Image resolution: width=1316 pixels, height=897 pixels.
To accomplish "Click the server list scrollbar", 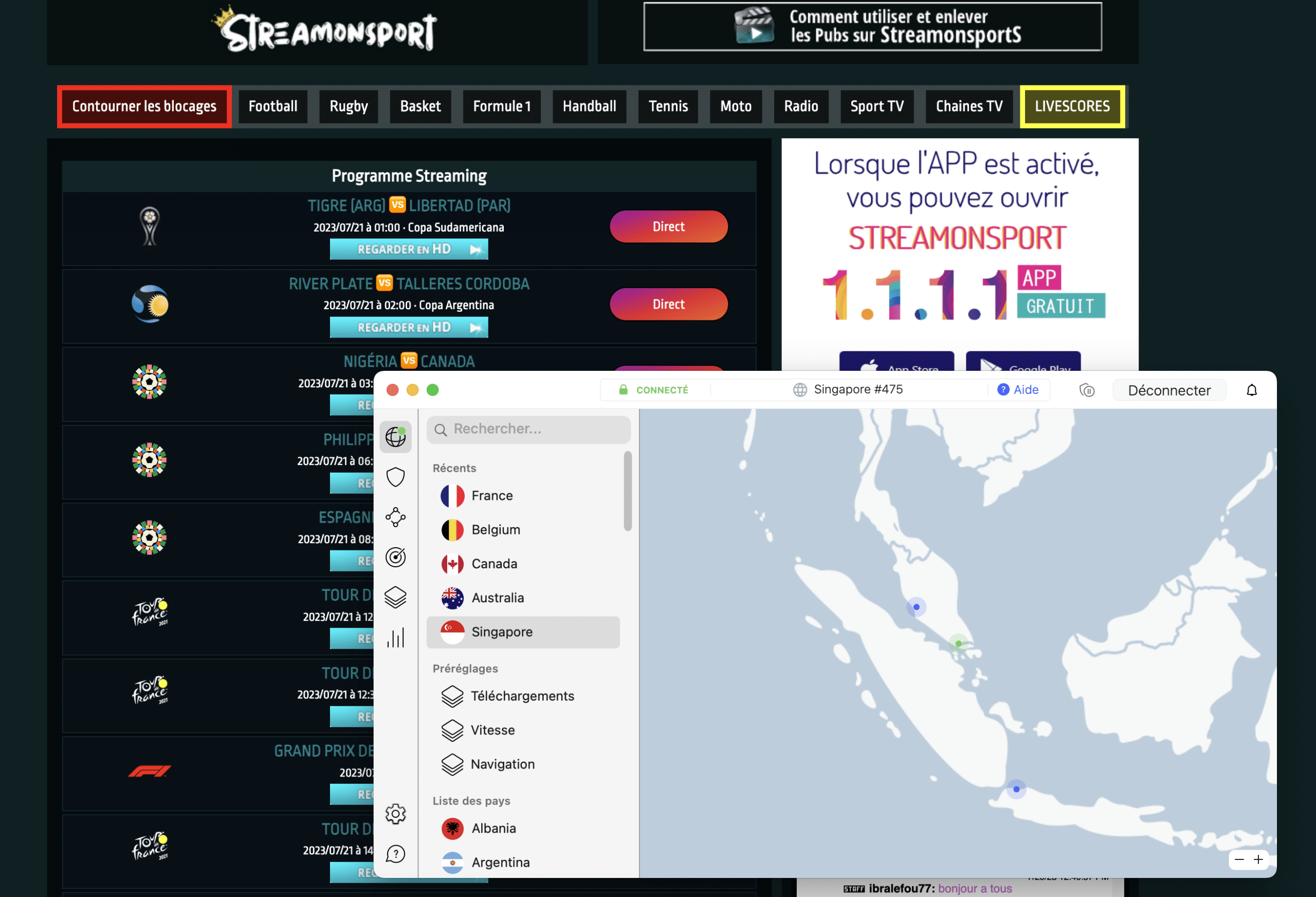I will [x=628, y=491].
